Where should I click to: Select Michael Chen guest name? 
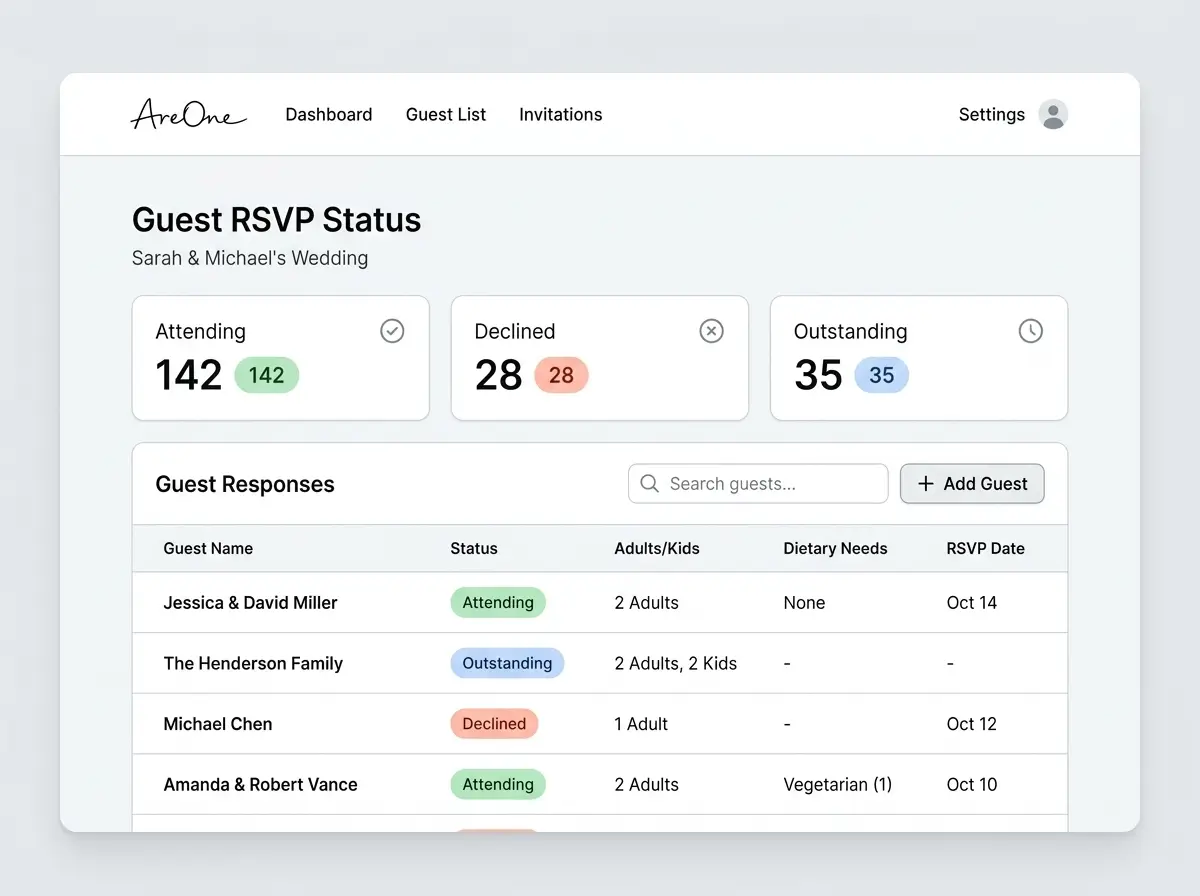[218, 724]
